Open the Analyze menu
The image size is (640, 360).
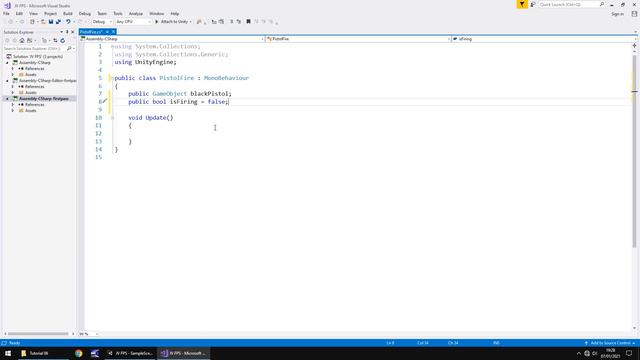pyautogui.click(x=136, y=14)
